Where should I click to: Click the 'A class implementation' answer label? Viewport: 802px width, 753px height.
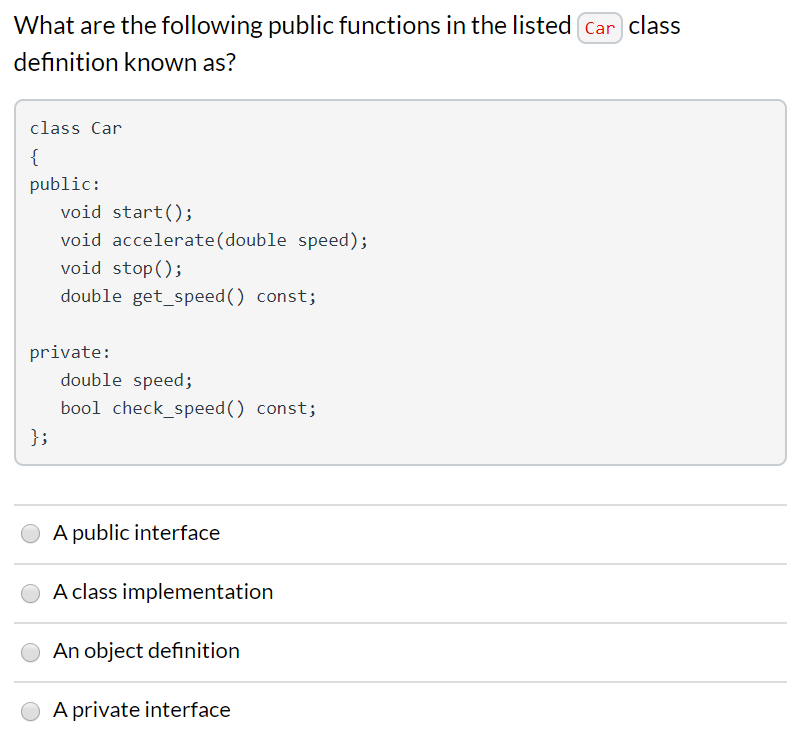tap(163, 592)
